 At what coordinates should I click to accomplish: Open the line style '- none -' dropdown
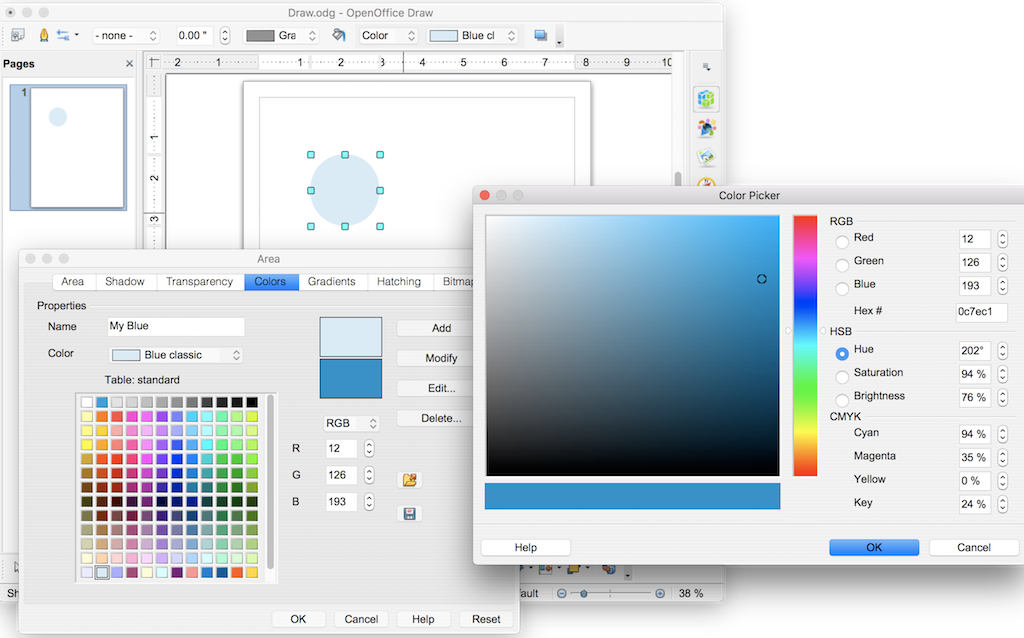tap(125, 35)
